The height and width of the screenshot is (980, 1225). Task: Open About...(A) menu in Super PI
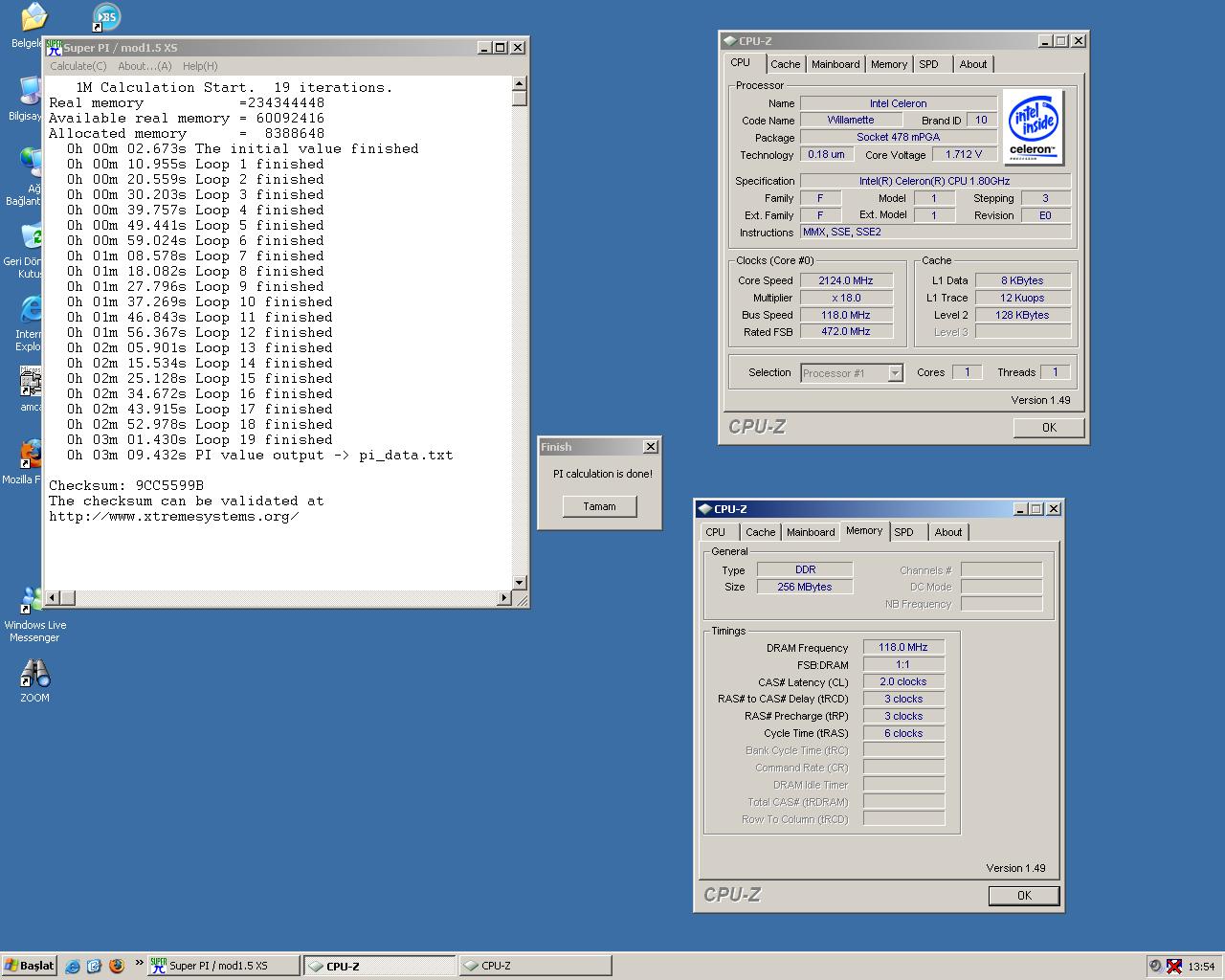145,66
